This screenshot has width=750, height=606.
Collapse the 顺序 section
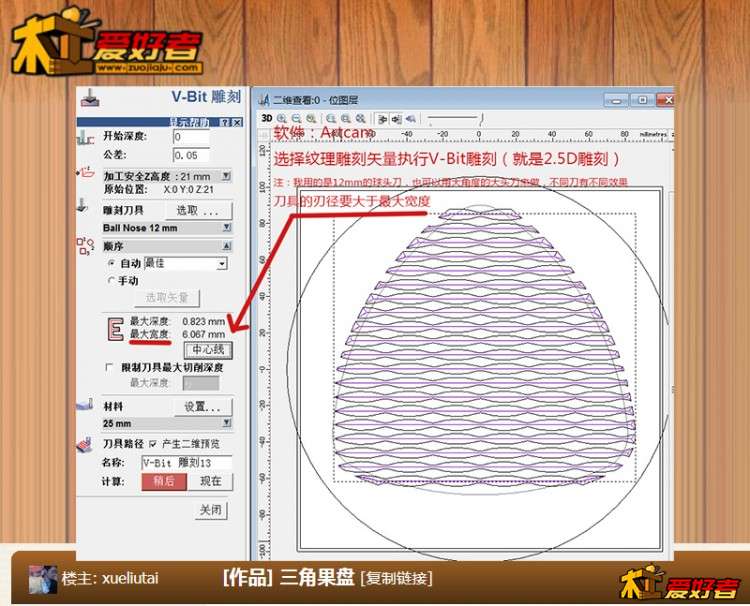(x=227, y=246)
